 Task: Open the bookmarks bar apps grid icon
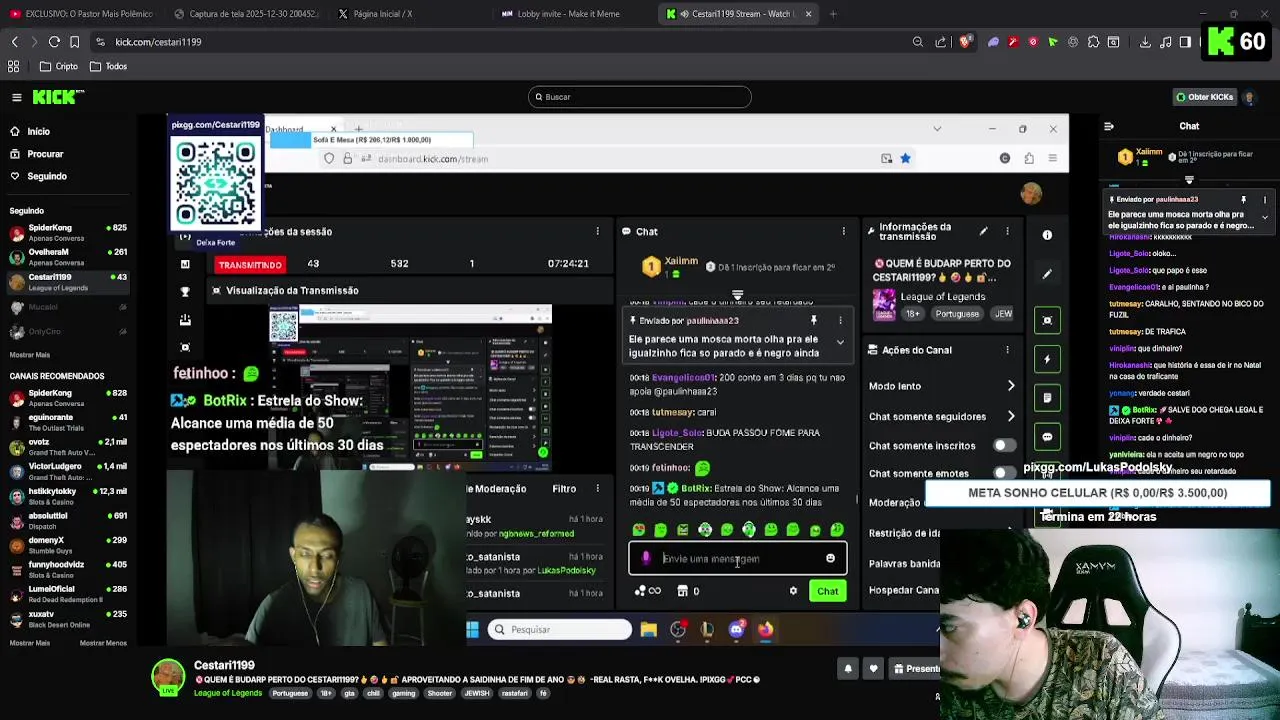point(13,66)
